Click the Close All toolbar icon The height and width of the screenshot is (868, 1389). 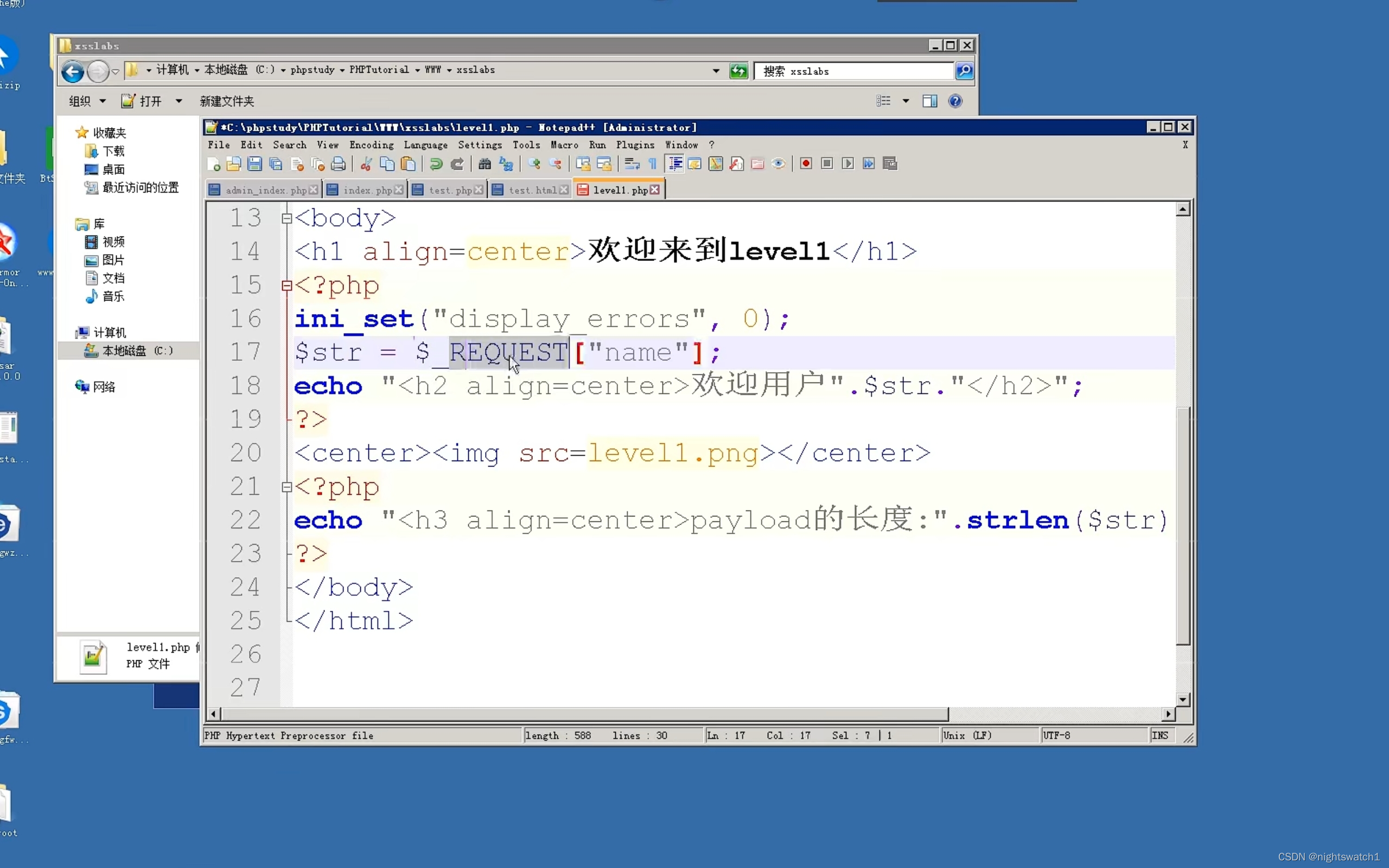point(317,164)
